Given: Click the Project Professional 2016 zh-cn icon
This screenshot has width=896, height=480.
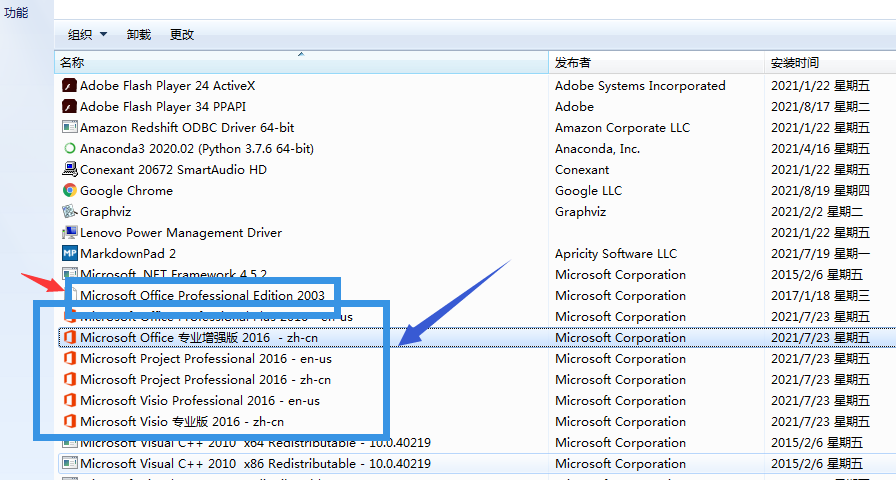Looking at the screenshot, I should tap(69, 380).
